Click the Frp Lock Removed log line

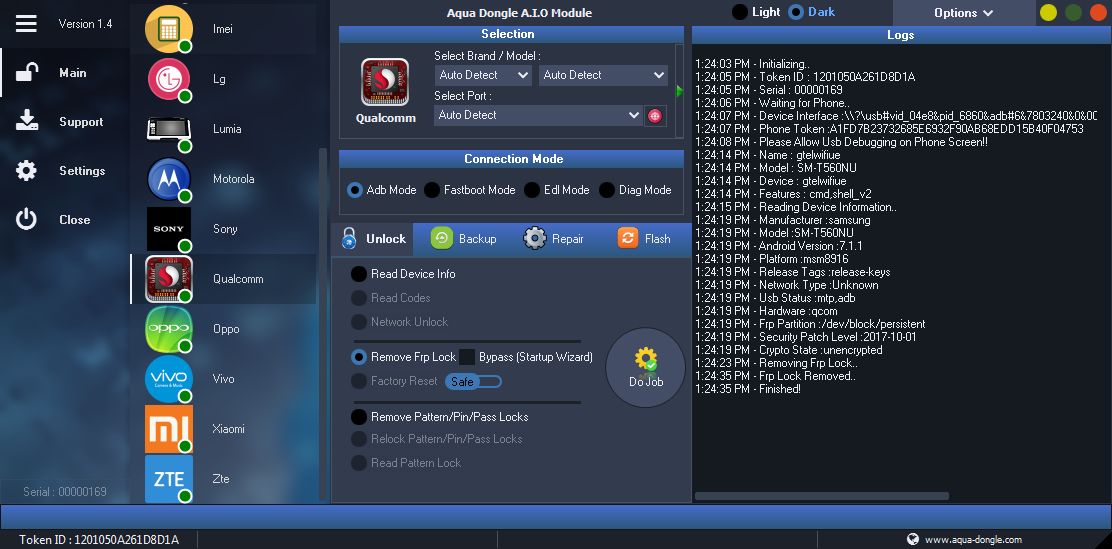[x=775, y=376]
